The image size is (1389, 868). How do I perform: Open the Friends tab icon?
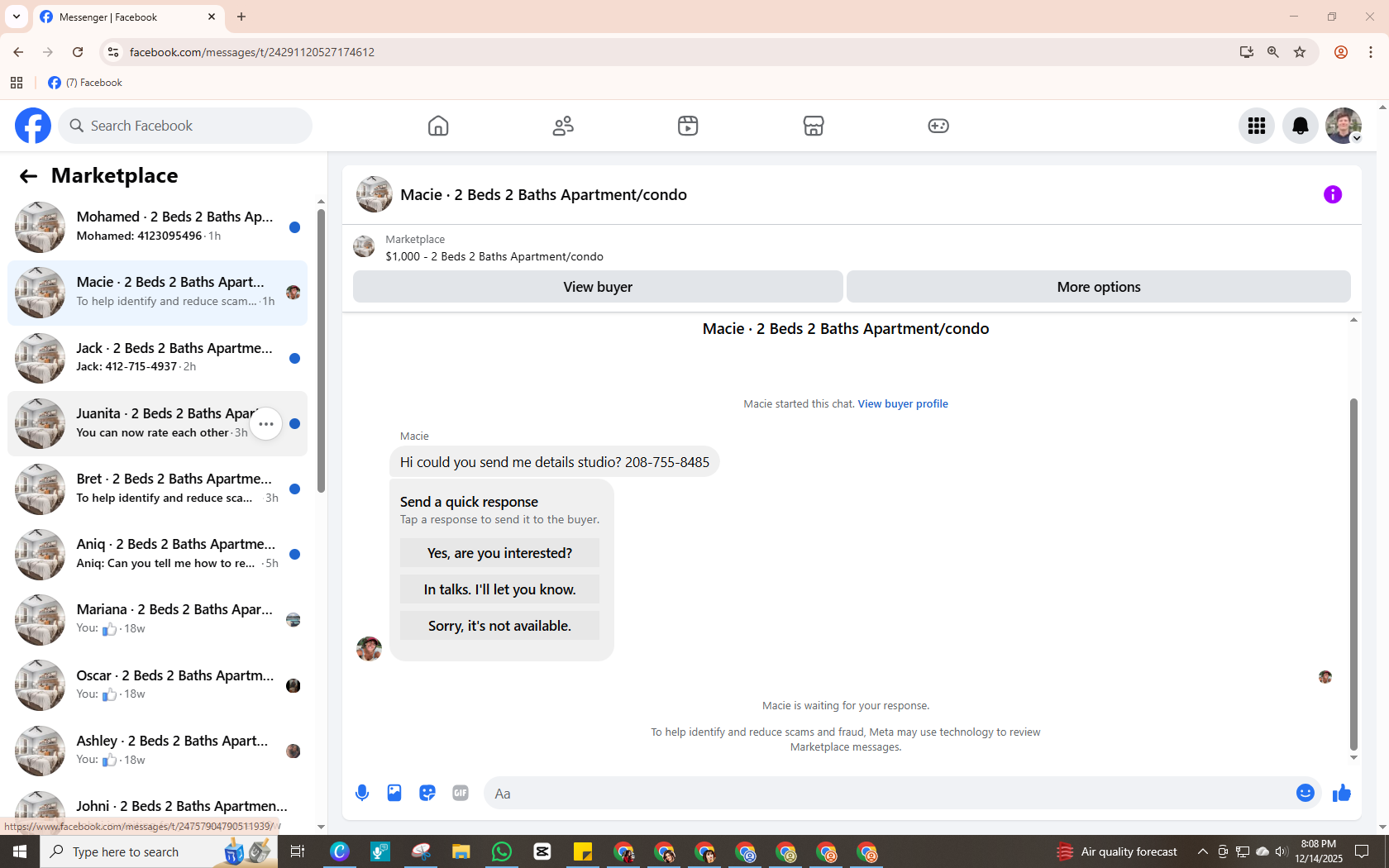(x=563, y=126)
